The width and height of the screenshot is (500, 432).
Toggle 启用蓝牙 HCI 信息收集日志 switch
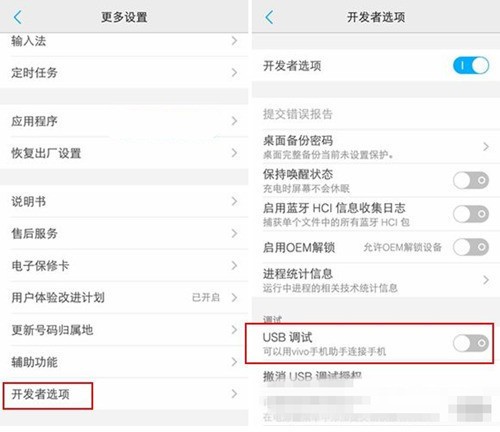pos(471,214)
